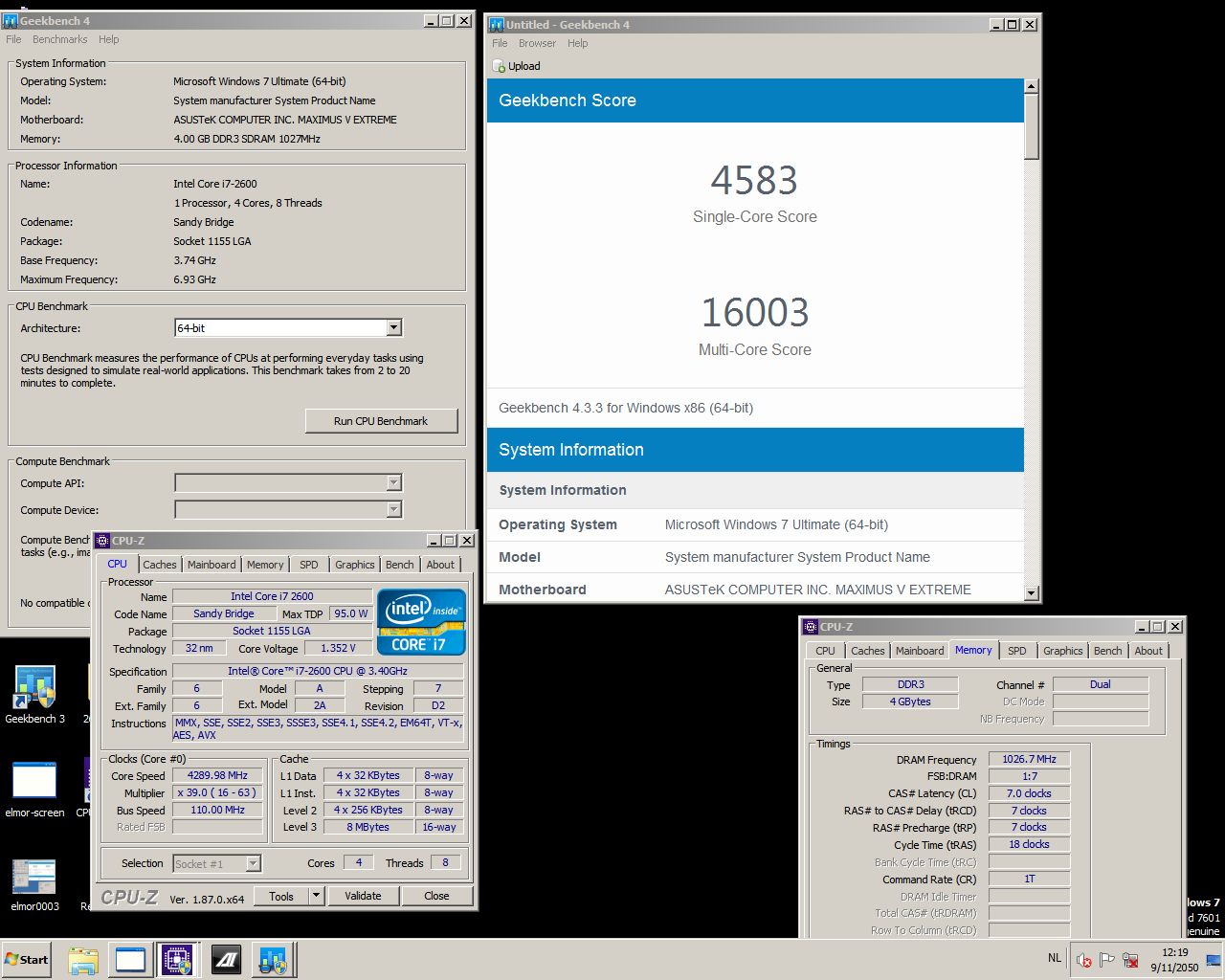Screen dimensions: 1225x980
Task: Click the Untitled Geekbench 4 title bar icon
Action: pos(496,24)
